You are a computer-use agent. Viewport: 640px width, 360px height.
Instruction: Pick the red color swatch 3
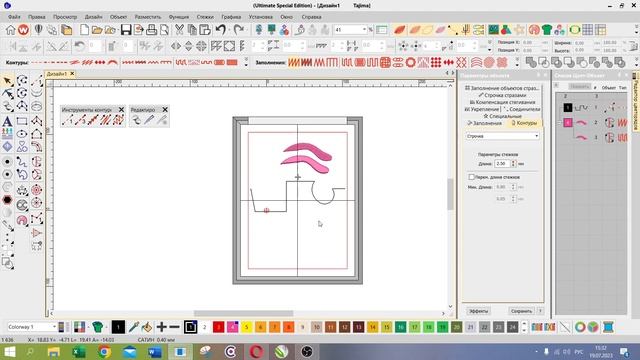[218, 327]
